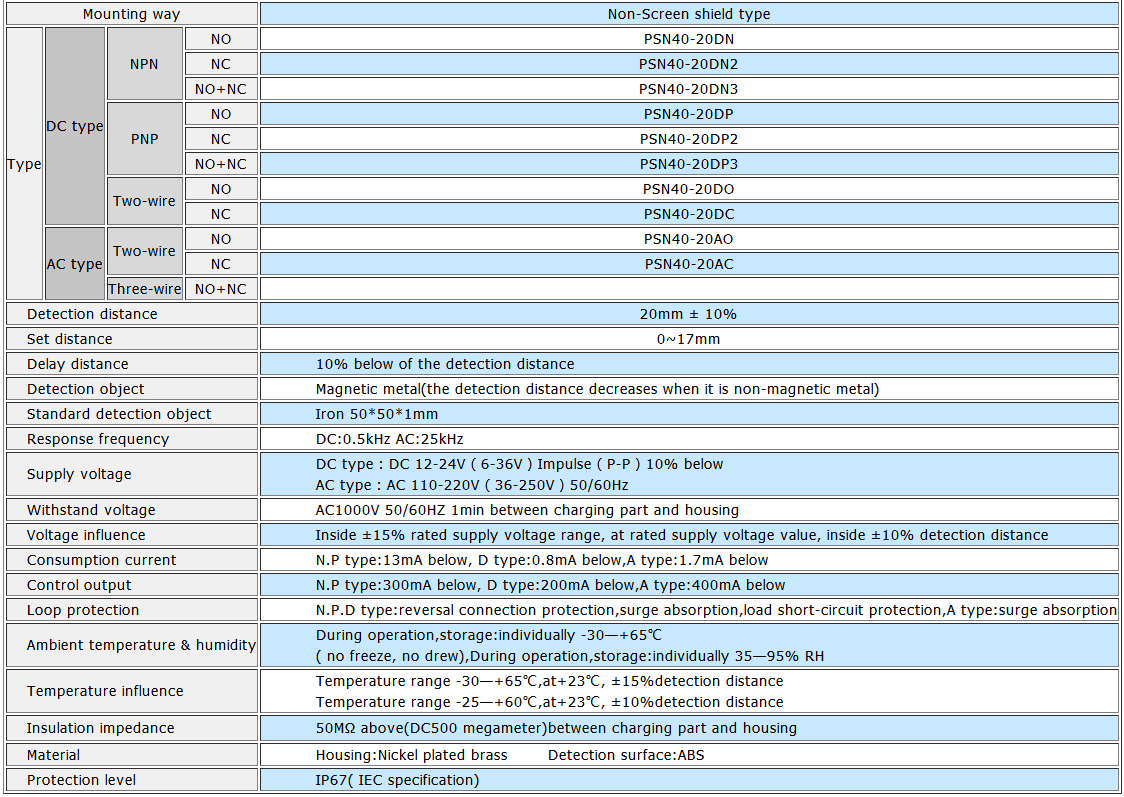Click the "NO" cell beside PSN40-20DN
The height and width of the screenshot is (797, 1124).
222,39
